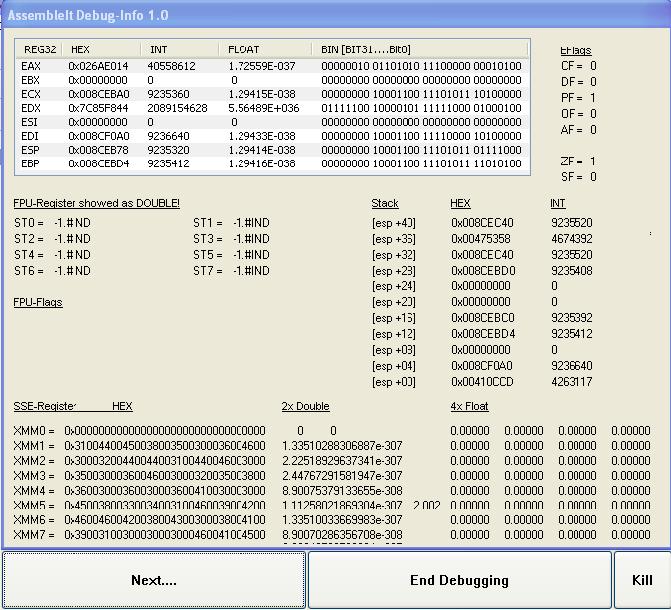Click the 2x Double heading
Screen dimensions: 671x610
tap(305, 407)
